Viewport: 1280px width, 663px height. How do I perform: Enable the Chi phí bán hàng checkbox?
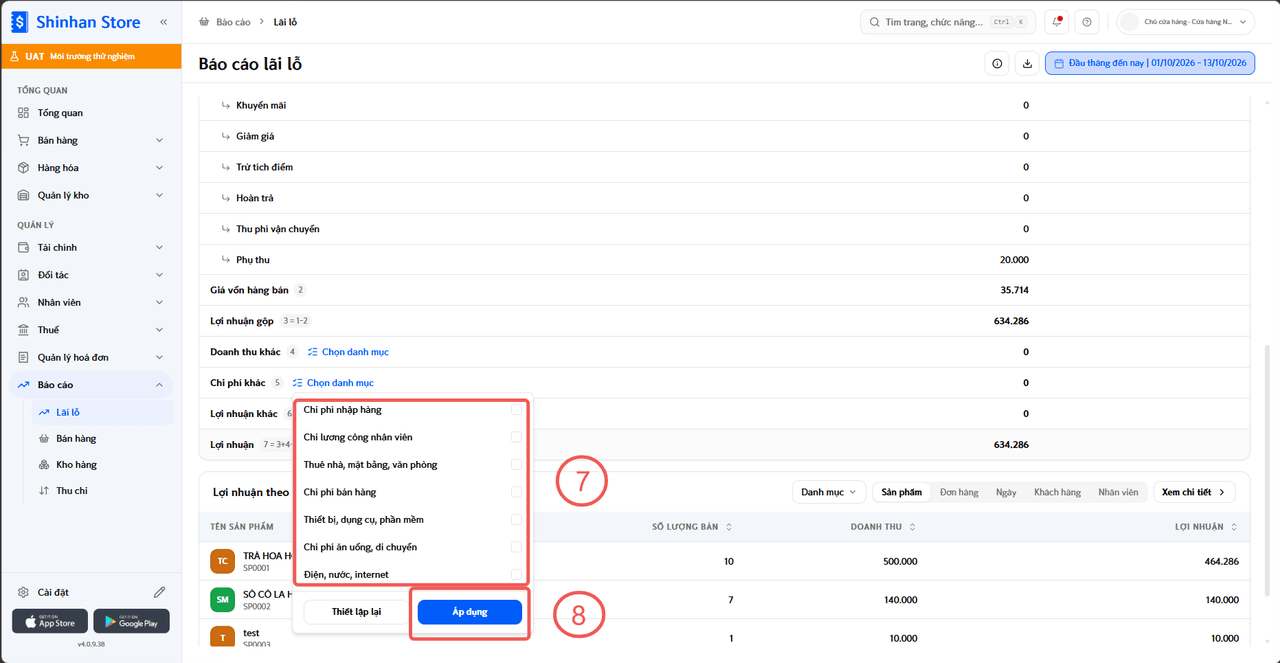click(517, 492)
